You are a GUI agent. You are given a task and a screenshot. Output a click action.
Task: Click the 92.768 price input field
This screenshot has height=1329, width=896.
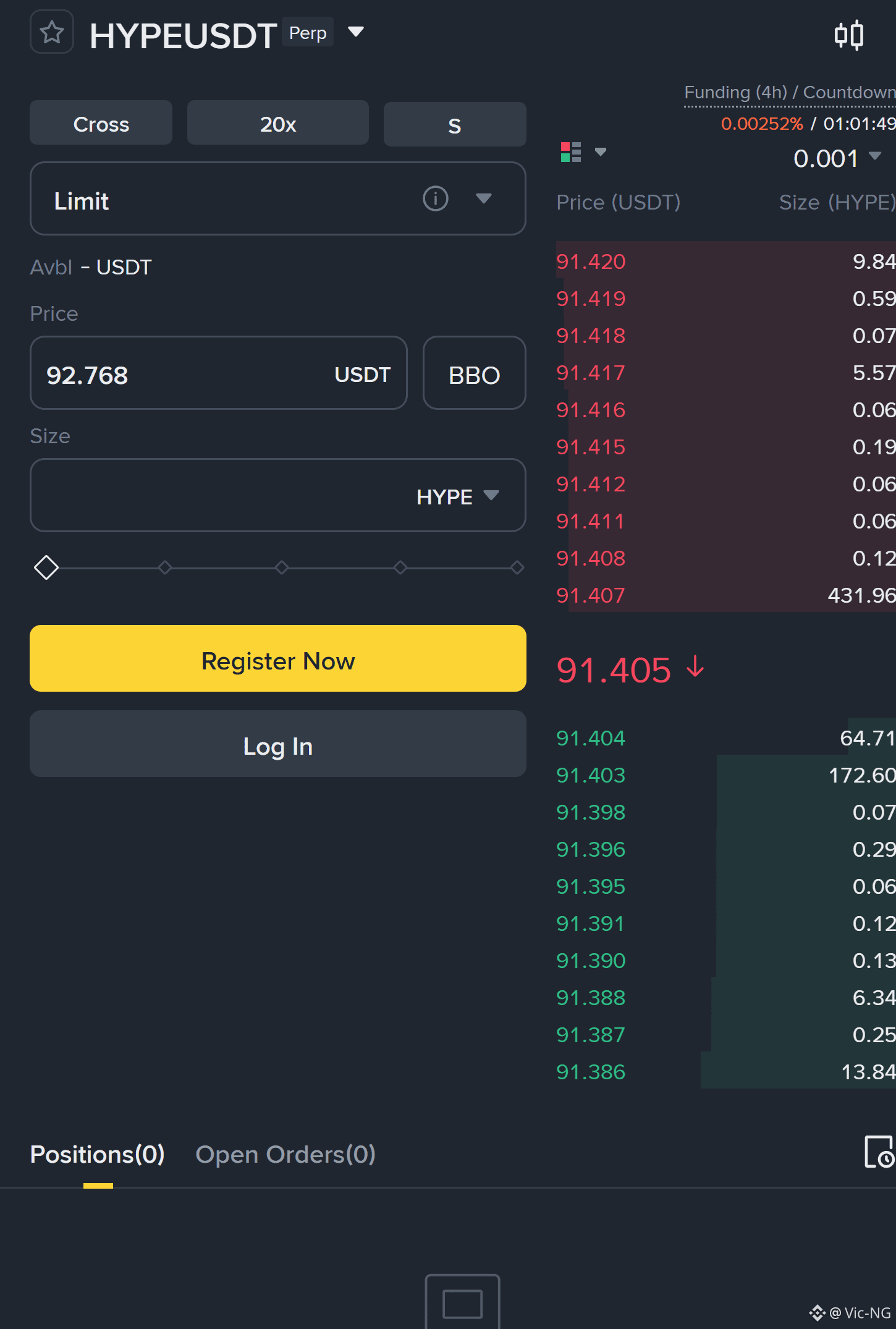pos(219,373)
